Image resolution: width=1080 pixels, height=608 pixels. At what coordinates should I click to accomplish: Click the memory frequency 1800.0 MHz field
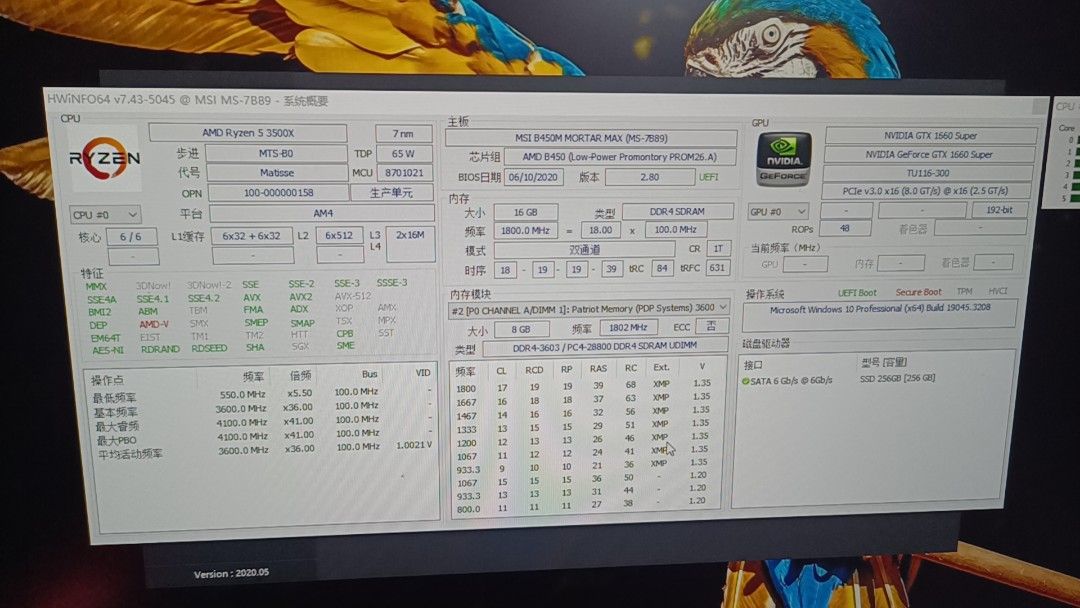tap(526, 231)
